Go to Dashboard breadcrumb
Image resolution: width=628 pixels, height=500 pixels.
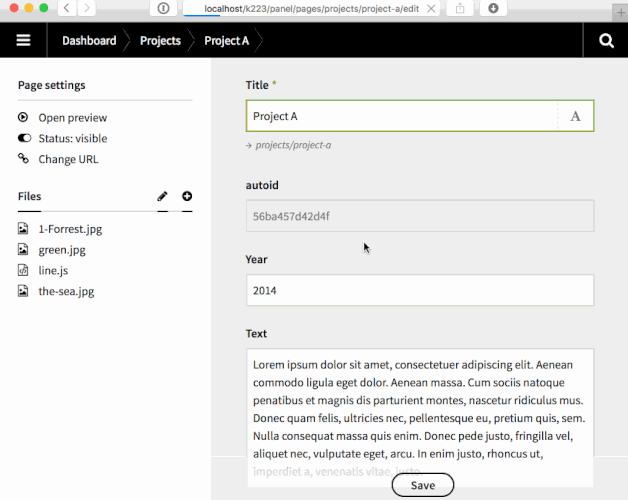pos(89,41)
